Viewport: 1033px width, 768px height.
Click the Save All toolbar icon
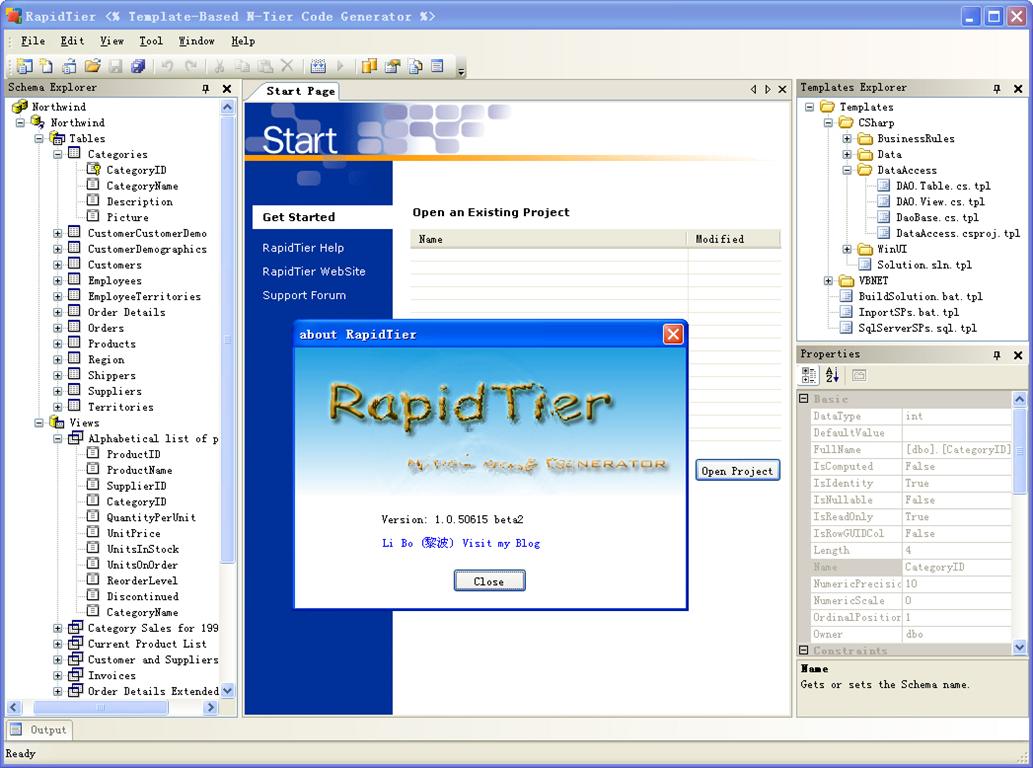pyautogui.click(x=138, y=66)
